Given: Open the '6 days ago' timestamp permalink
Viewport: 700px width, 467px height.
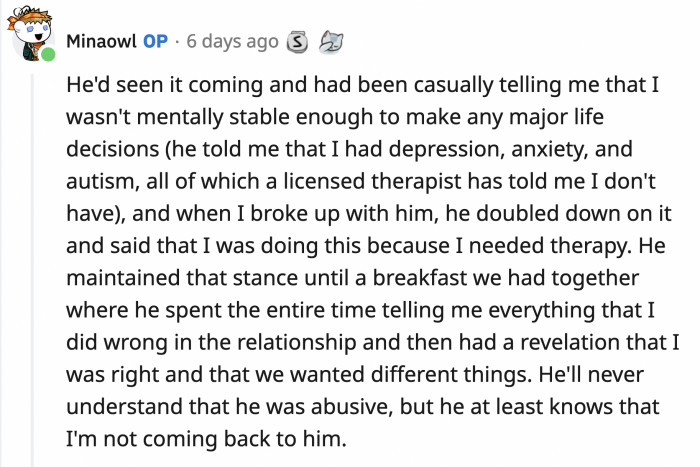Looking at the screenshot, I should click(x=232, y=42).
